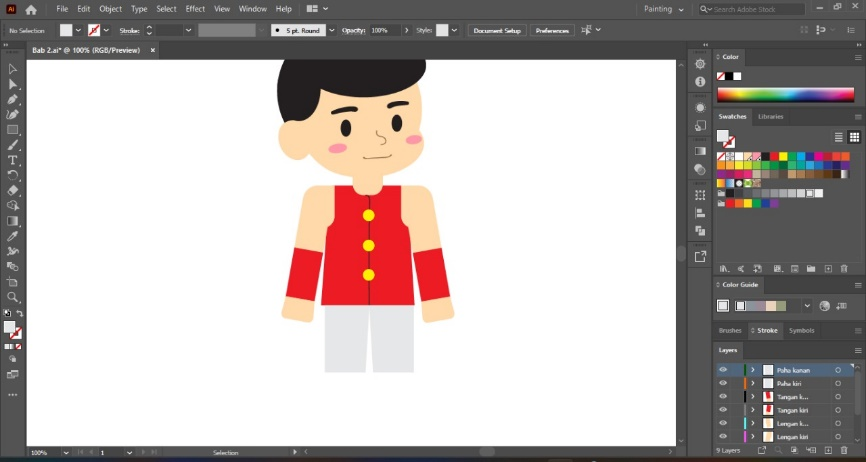The height and width of the screenshot is (462, 866).
Task: Select the Eyedropper tool
Action: pyautogui.click(x=12, y=236)
